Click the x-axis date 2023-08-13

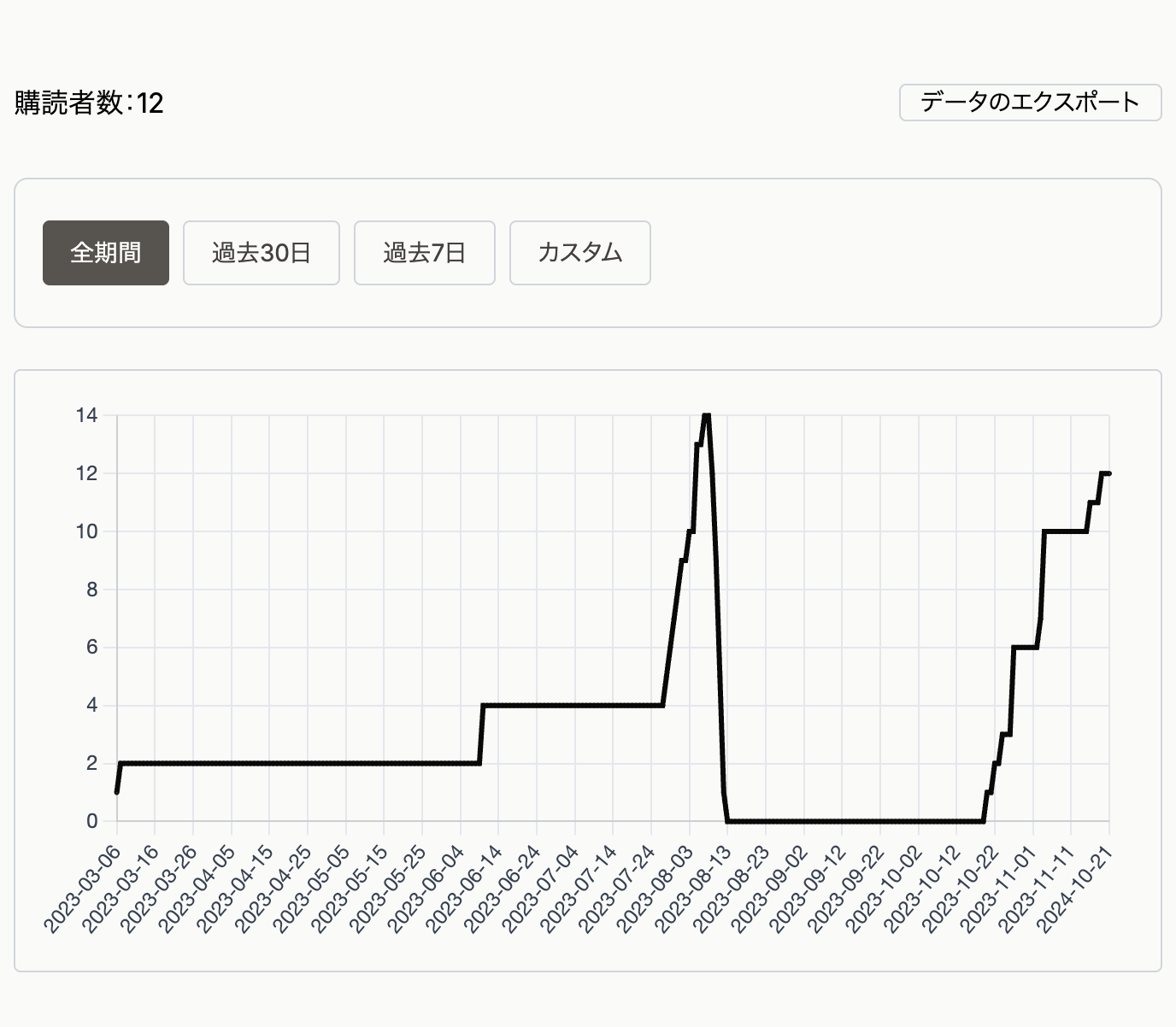click(695, 888)
